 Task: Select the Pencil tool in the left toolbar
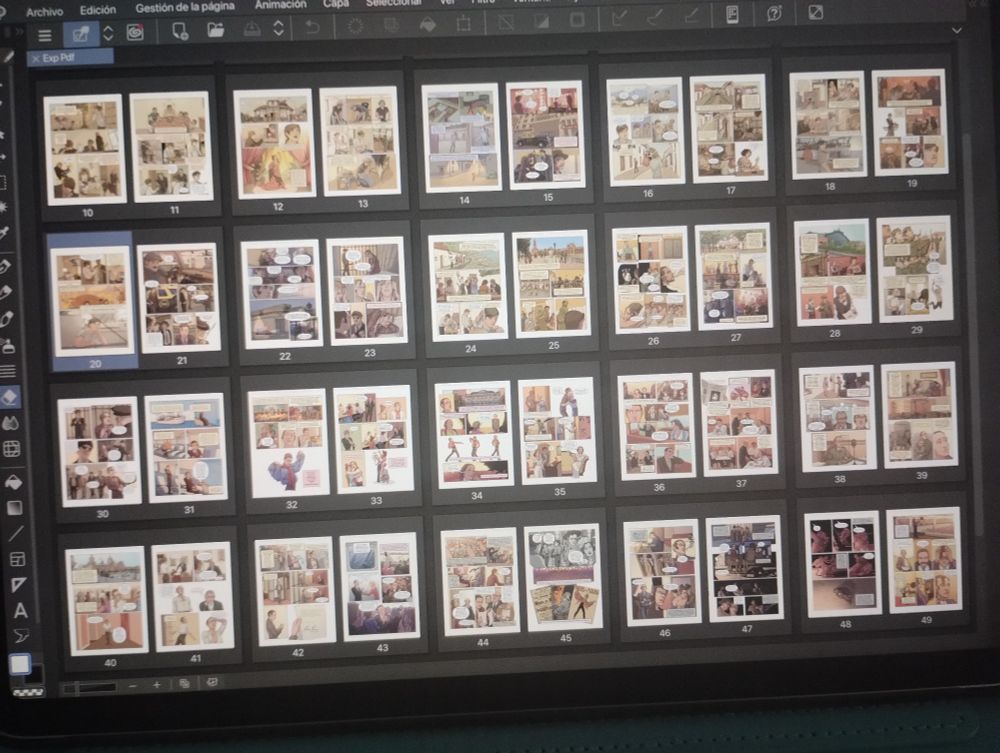click(x=6, y=293)
